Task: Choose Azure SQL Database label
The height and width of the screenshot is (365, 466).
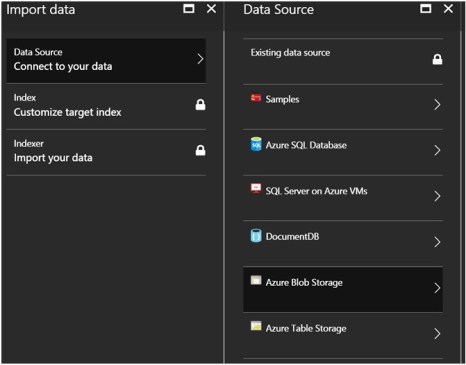Action: point(306,145)
